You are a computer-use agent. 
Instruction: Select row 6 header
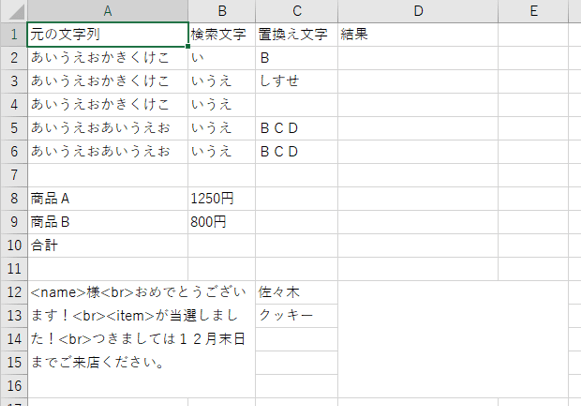(14, 152)
